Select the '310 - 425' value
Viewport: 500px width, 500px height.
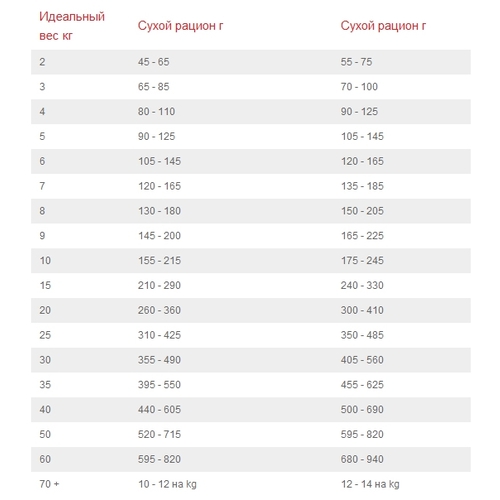(159, 335)
